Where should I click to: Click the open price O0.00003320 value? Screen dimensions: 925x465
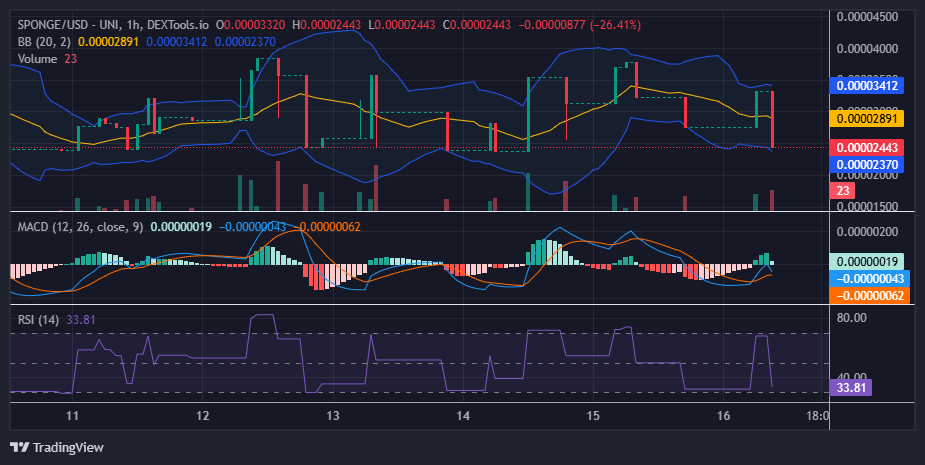coord(250,25)
